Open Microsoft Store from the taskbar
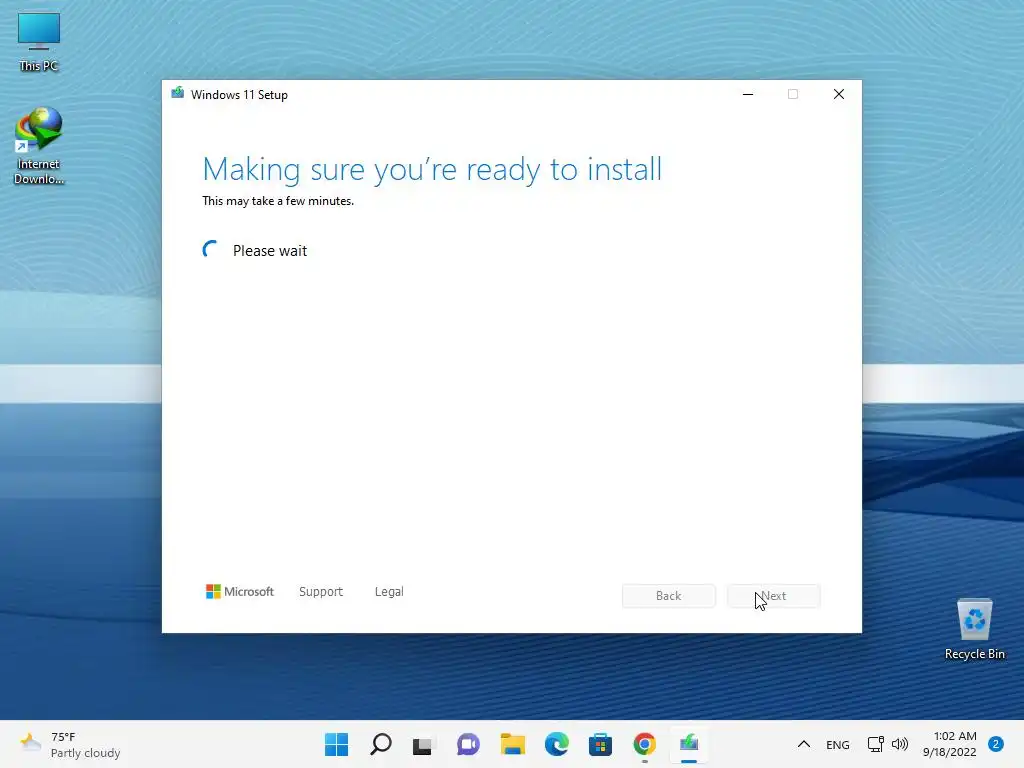This screenshot has width=1024, height=768. click(x=600, y=744)
